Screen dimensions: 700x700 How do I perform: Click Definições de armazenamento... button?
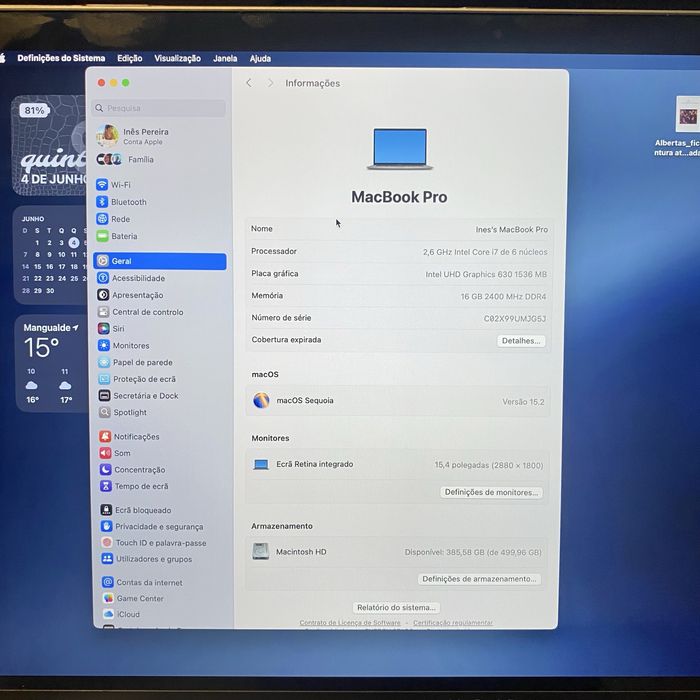[x=479, y=579]
